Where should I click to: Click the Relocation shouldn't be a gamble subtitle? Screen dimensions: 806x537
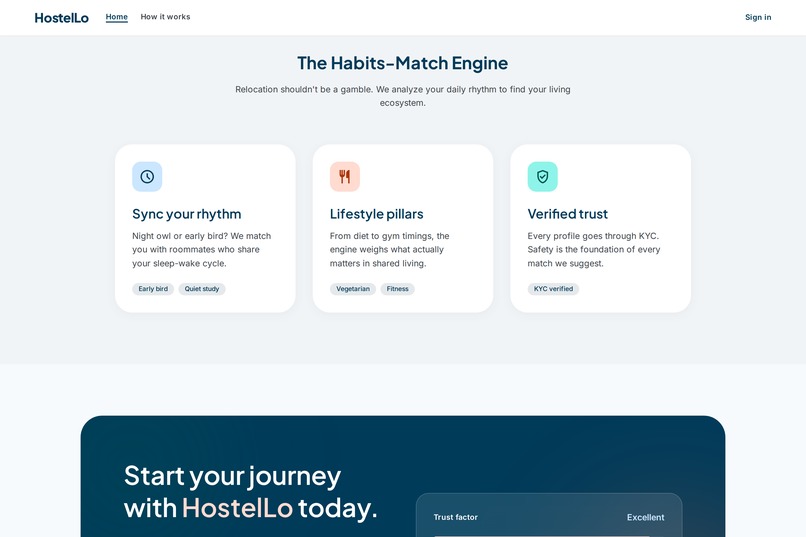[x=403, y=96]
